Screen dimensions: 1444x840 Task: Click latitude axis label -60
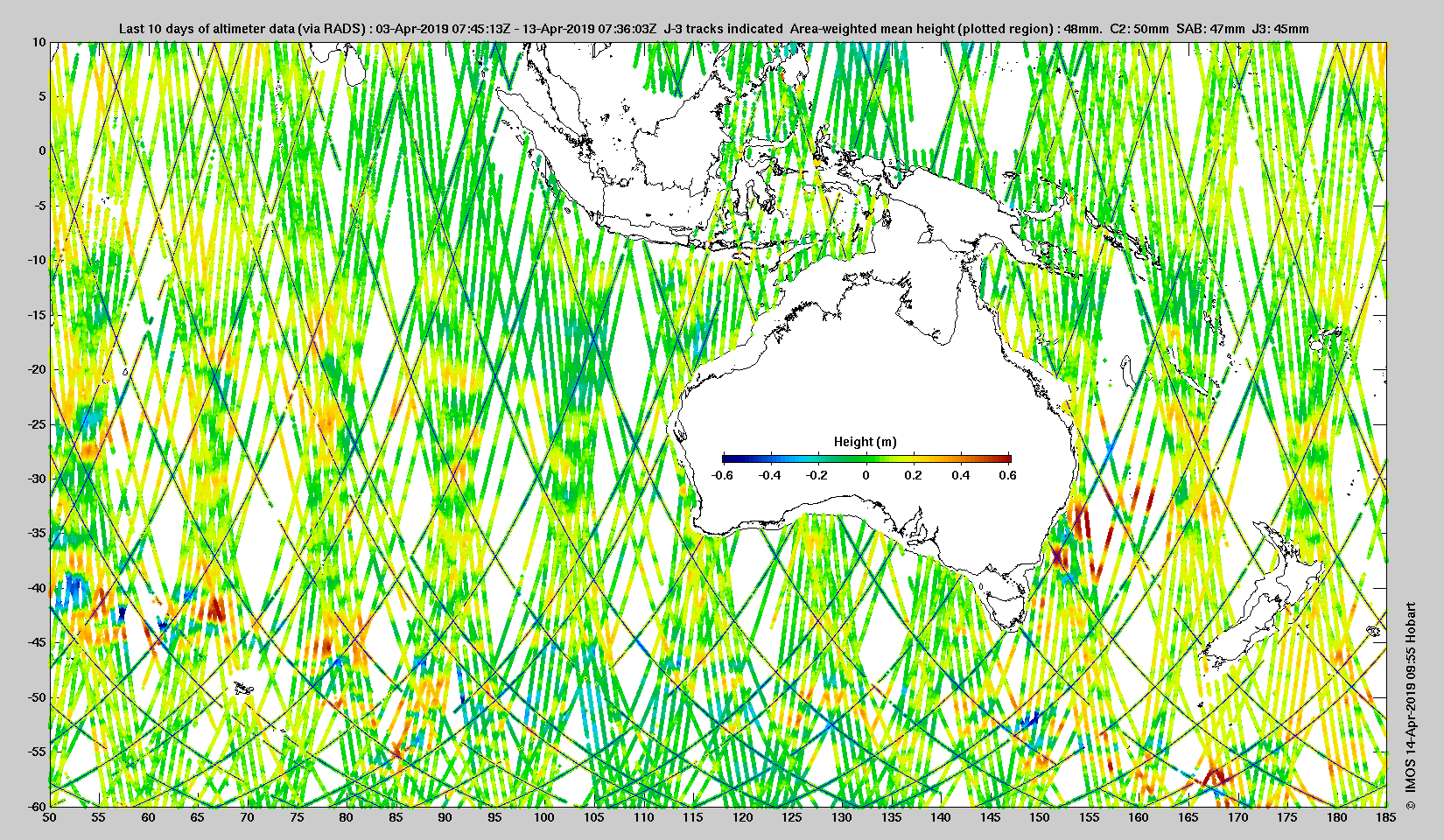(x=36, y=806)
